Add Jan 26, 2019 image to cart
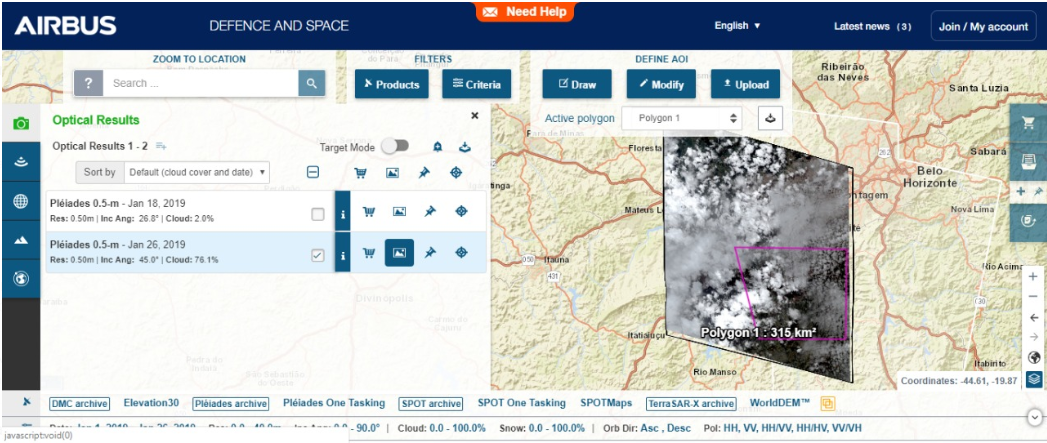Screen dimensions: 1047x443 [368, 253]
